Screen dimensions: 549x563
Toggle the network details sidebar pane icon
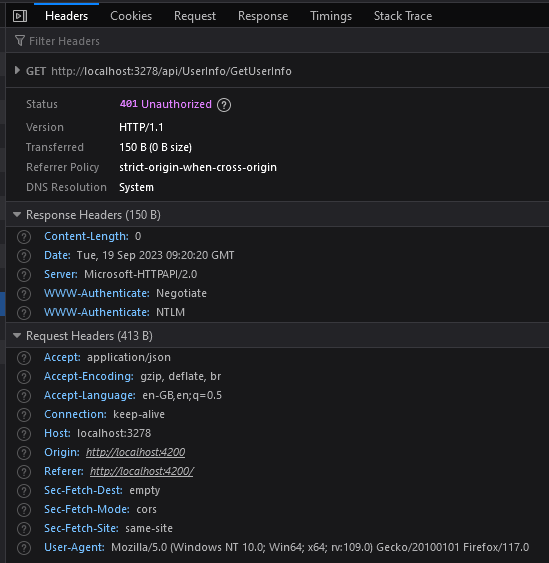20,16
